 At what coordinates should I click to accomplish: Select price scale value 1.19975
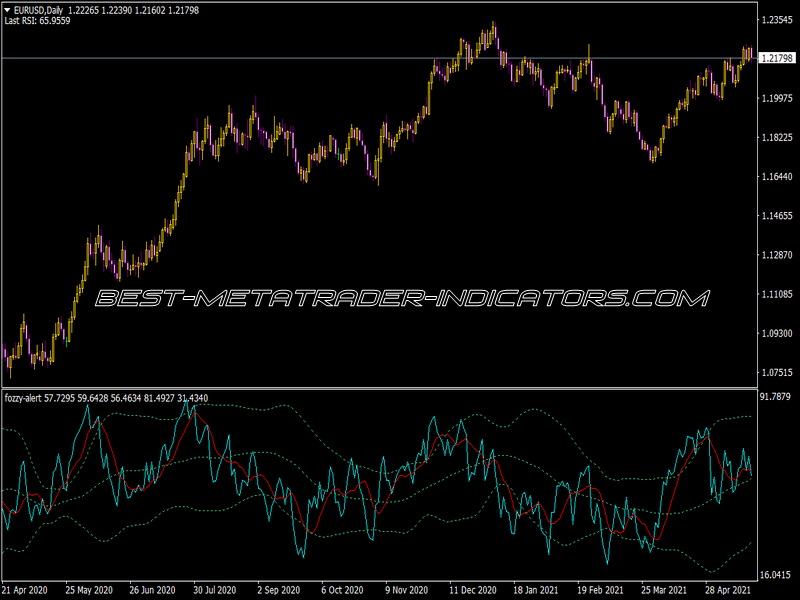pyautogui.click(x=777, y=98)
